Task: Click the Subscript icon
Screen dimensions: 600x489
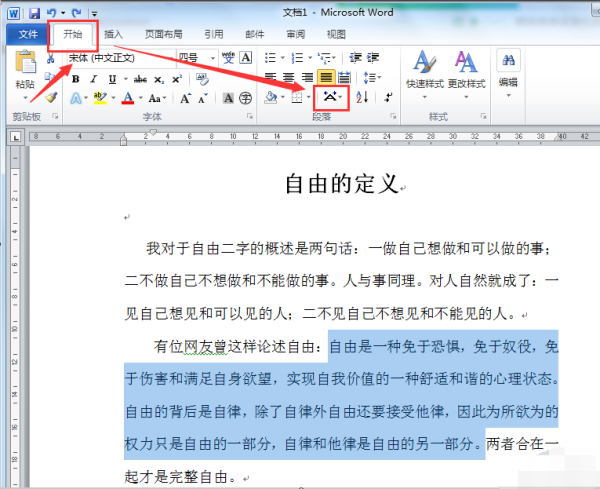Action: point(159,80)
